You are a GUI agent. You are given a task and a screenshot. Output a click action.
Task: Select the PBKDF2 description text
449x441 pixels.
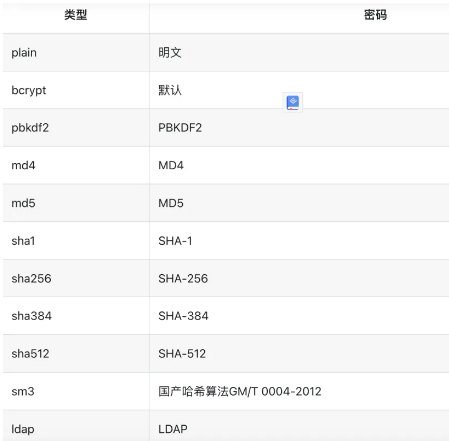click(180, 128)
